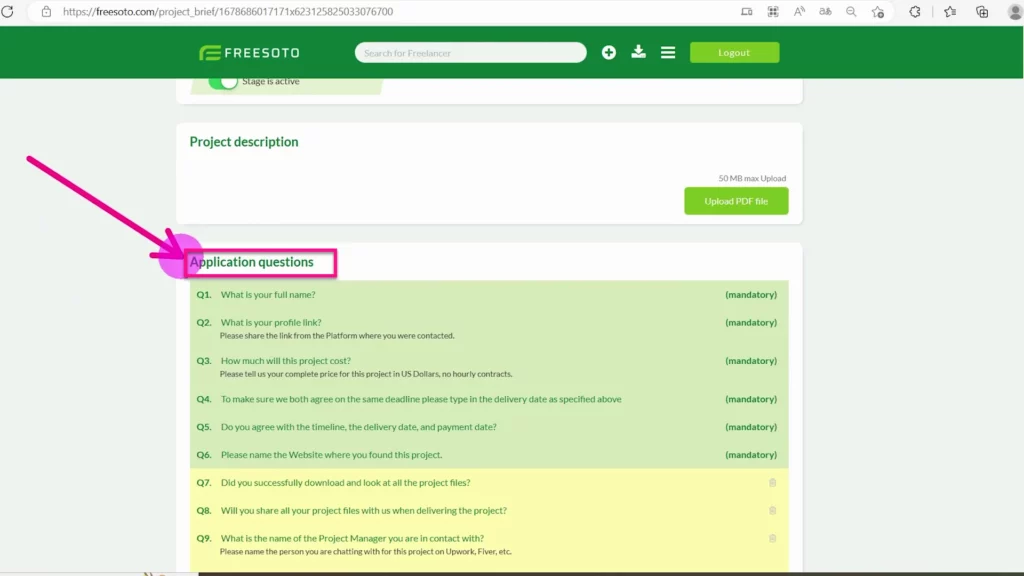Open the hamburger menu icon

(x=667, y=52)
